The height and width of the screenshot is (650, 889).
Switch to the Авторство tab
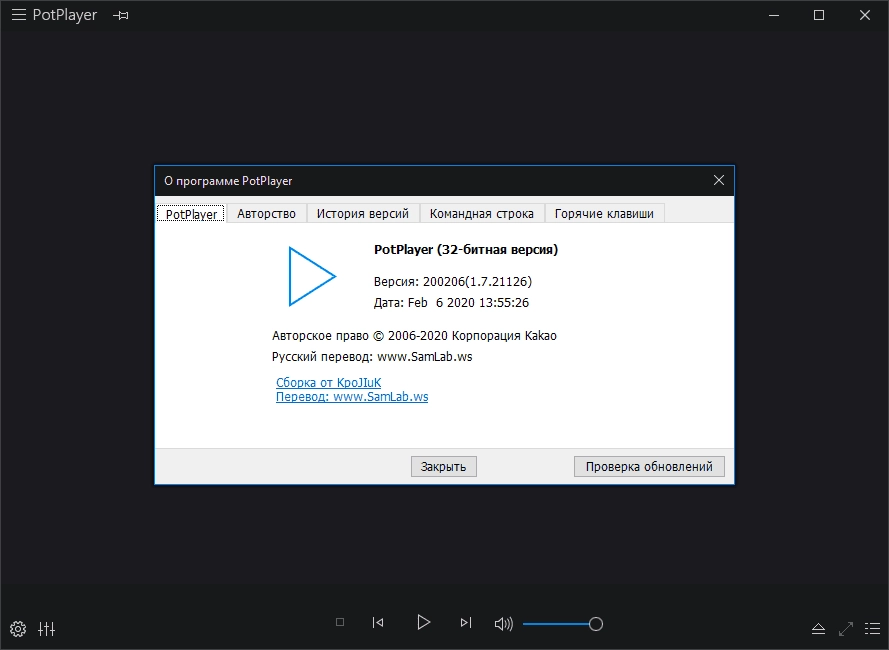[266, 214]
